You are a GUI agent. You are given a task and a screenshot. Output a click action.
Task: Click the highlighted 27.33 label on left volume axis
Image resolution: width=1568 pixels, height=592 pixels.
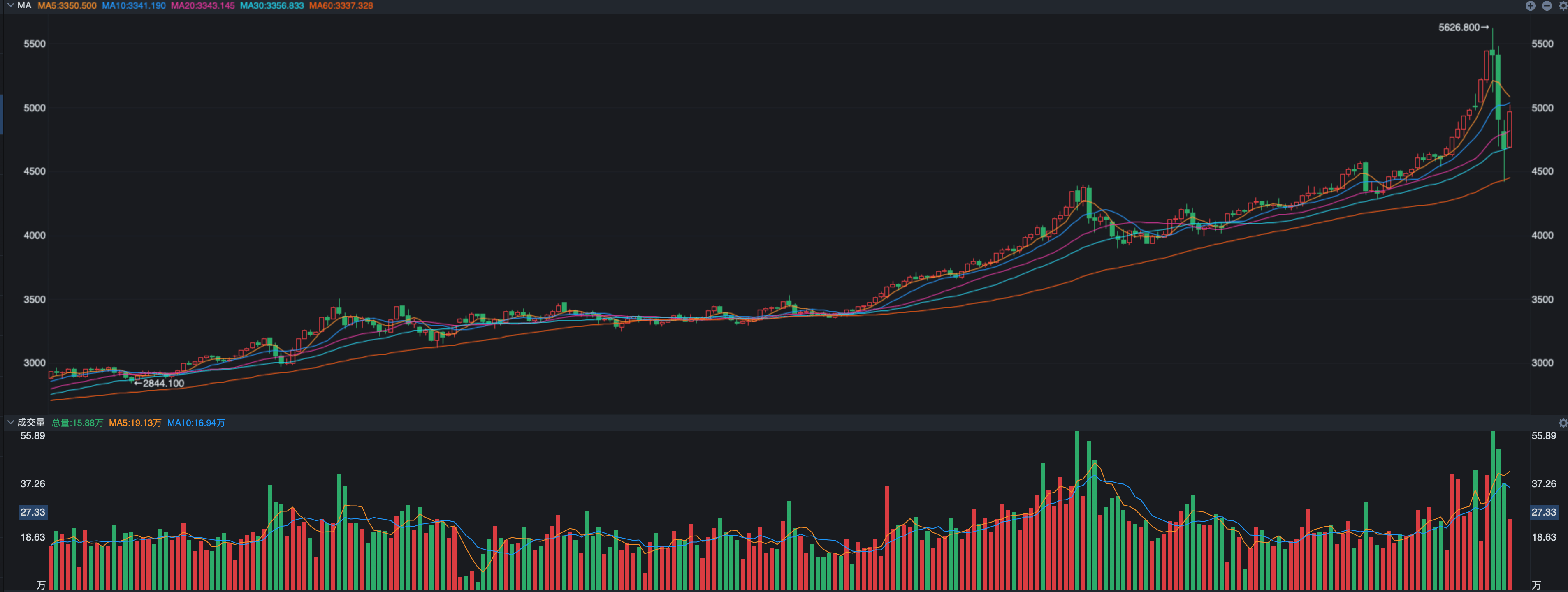click(x=33, y=512)
